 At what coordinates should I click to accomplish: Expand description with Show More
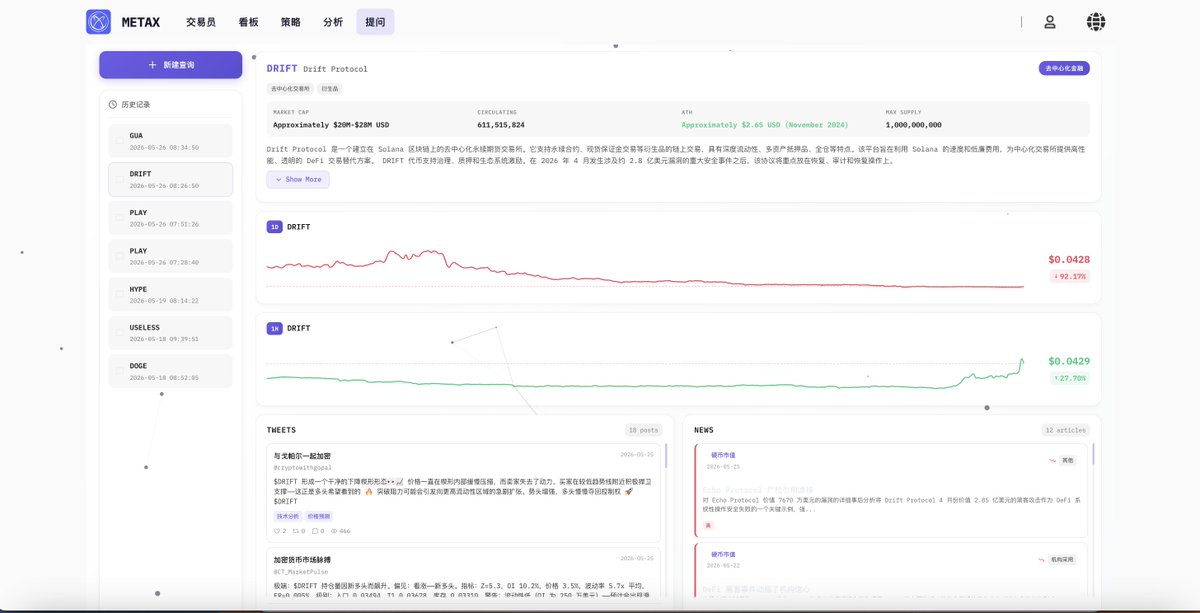click(x=298, y=179)
